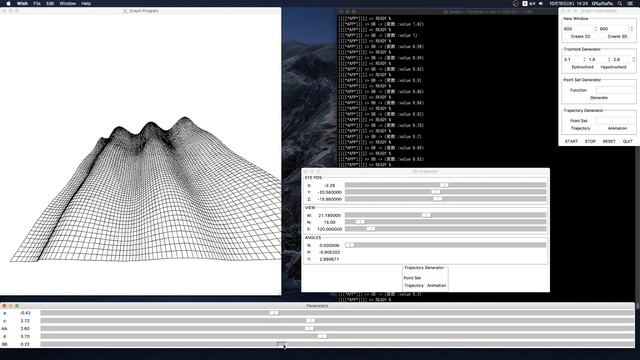Click the START button
The height and width of the screenshot is (360, 640).
point(571,141)
